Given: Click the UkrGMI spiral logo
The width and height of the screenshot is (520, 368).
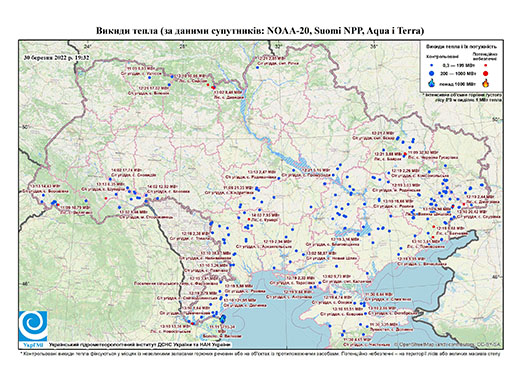Looking at the screenshot, I should click(33, 326).
